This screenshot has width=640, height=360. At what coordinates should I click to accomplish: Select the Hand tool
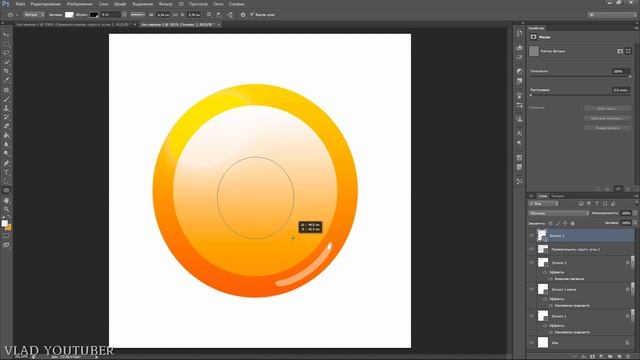(x=6, y=200)
